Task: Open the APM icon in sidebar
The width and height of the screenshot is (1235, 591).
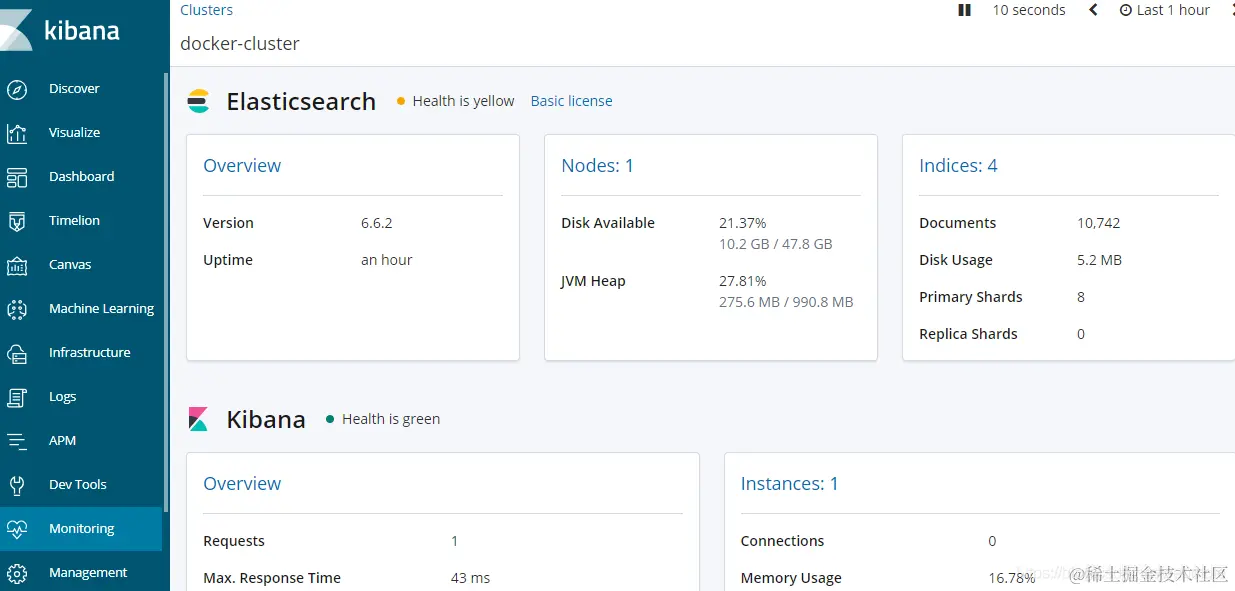Action: 17,441
